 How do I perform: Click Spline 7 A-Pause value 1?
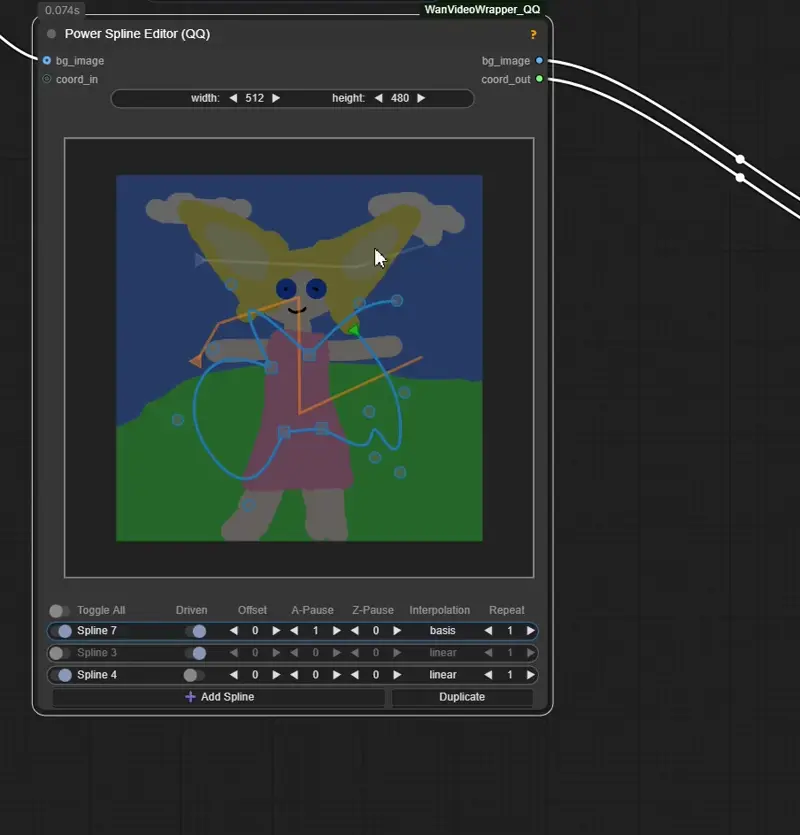point(315,631)
